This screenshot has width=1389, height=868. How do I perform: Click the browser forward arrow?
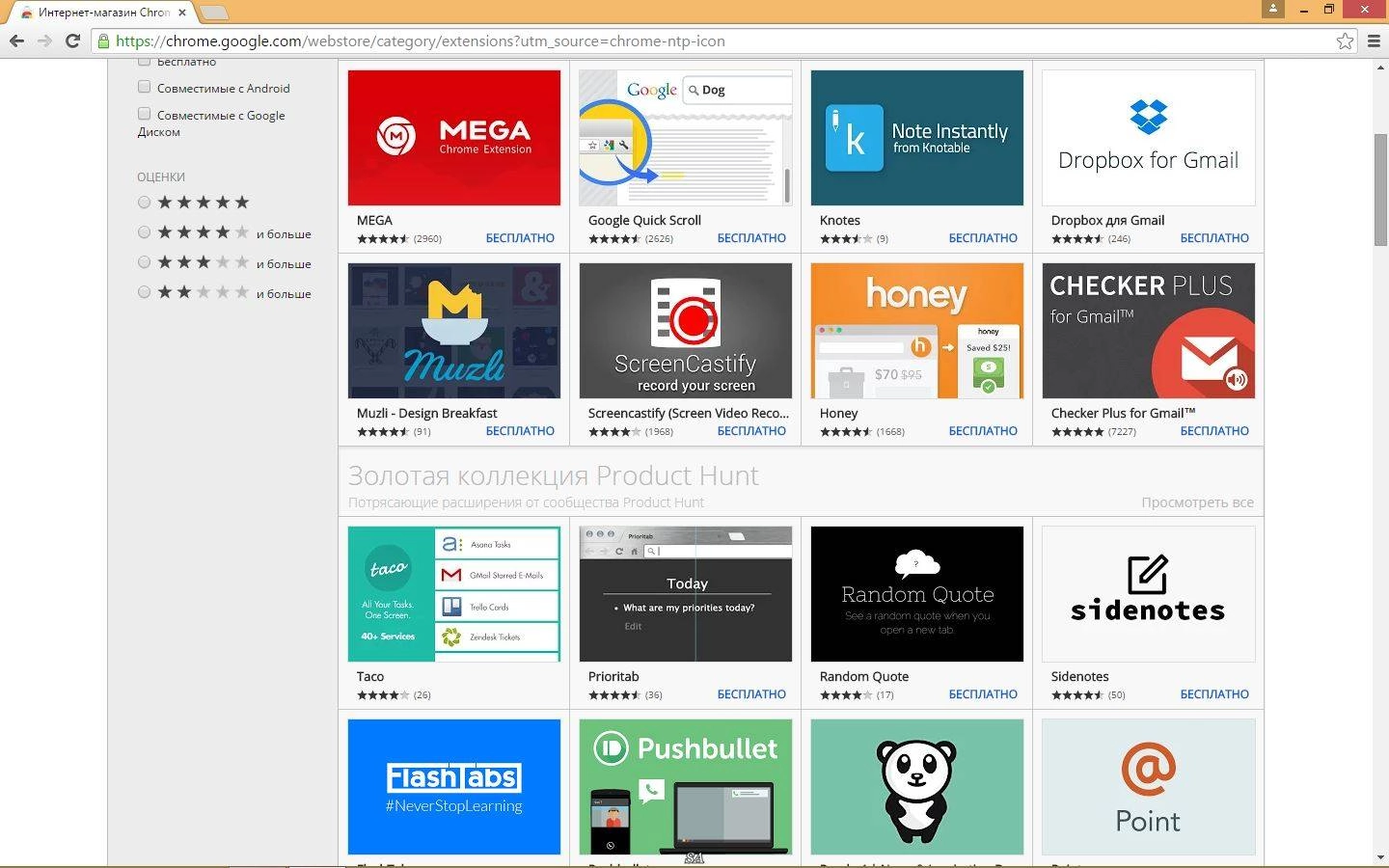pos(44,41)
